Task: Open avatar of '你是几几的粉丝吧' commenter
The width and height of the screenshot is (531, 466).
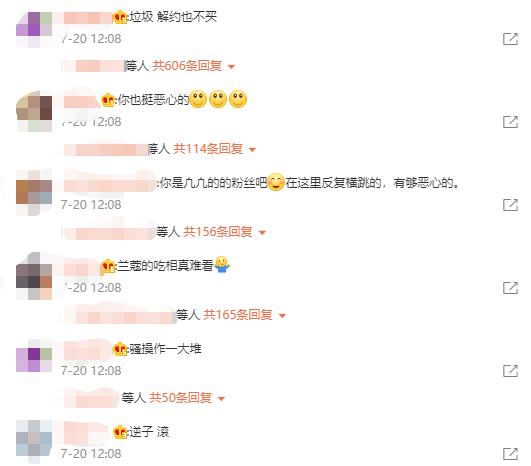Action: (34, 192)
